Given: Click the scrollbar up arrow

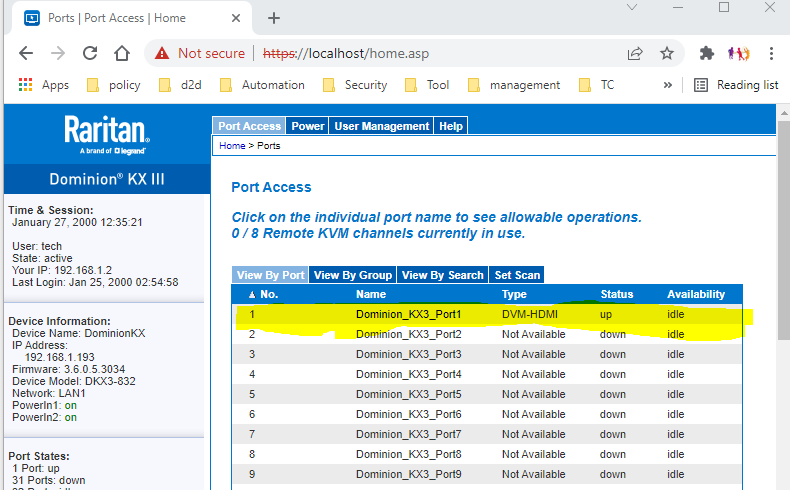Looking at the screenshot, I should click(784, 112).
